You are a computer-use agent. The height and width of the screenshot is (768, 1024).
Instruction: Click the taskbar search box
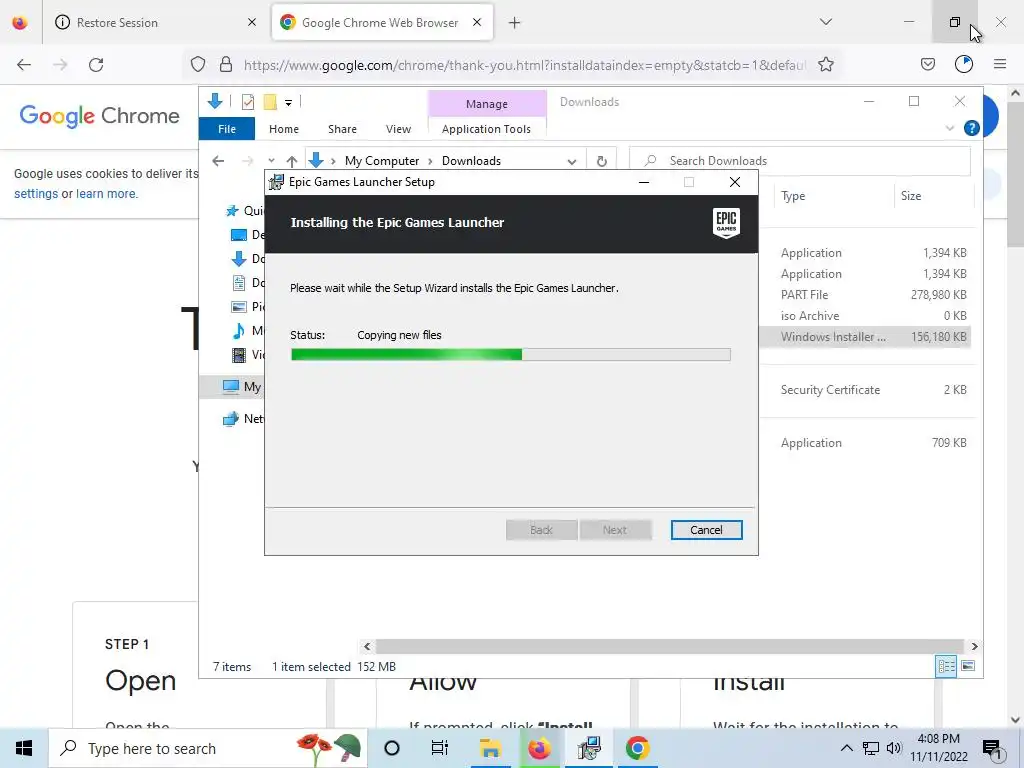[x=208, y=748]
